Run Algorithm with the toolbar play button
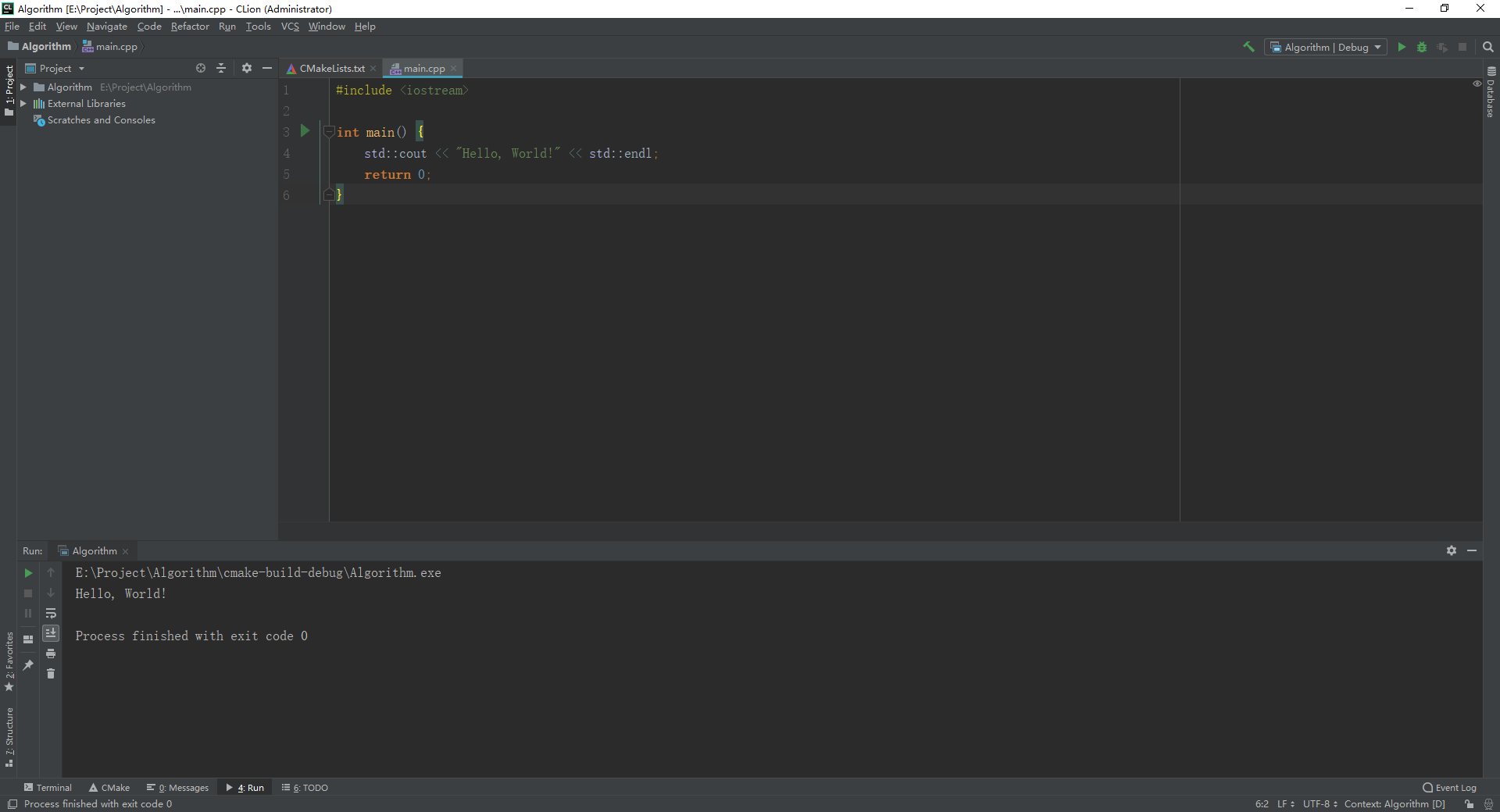This screenshot has height=812, width=1500. tap(1402, 47)
